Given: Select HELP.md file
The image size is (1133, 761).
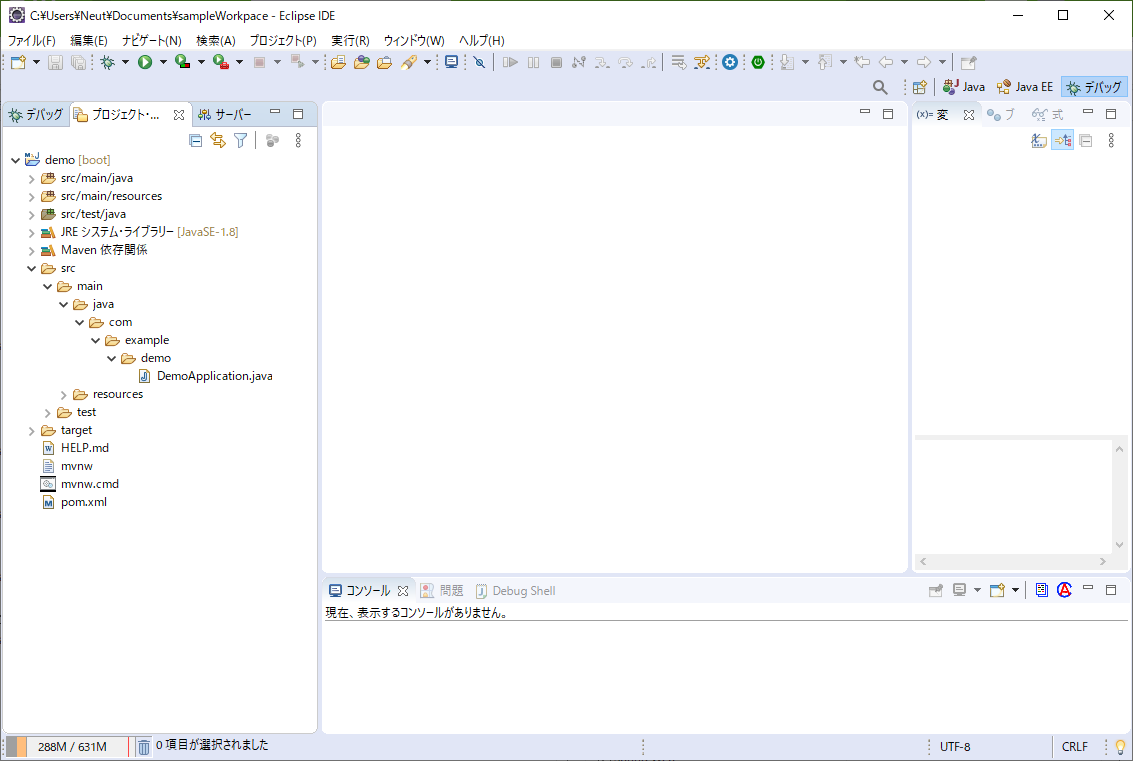Looking at the screenshot, I should (76, 448).
